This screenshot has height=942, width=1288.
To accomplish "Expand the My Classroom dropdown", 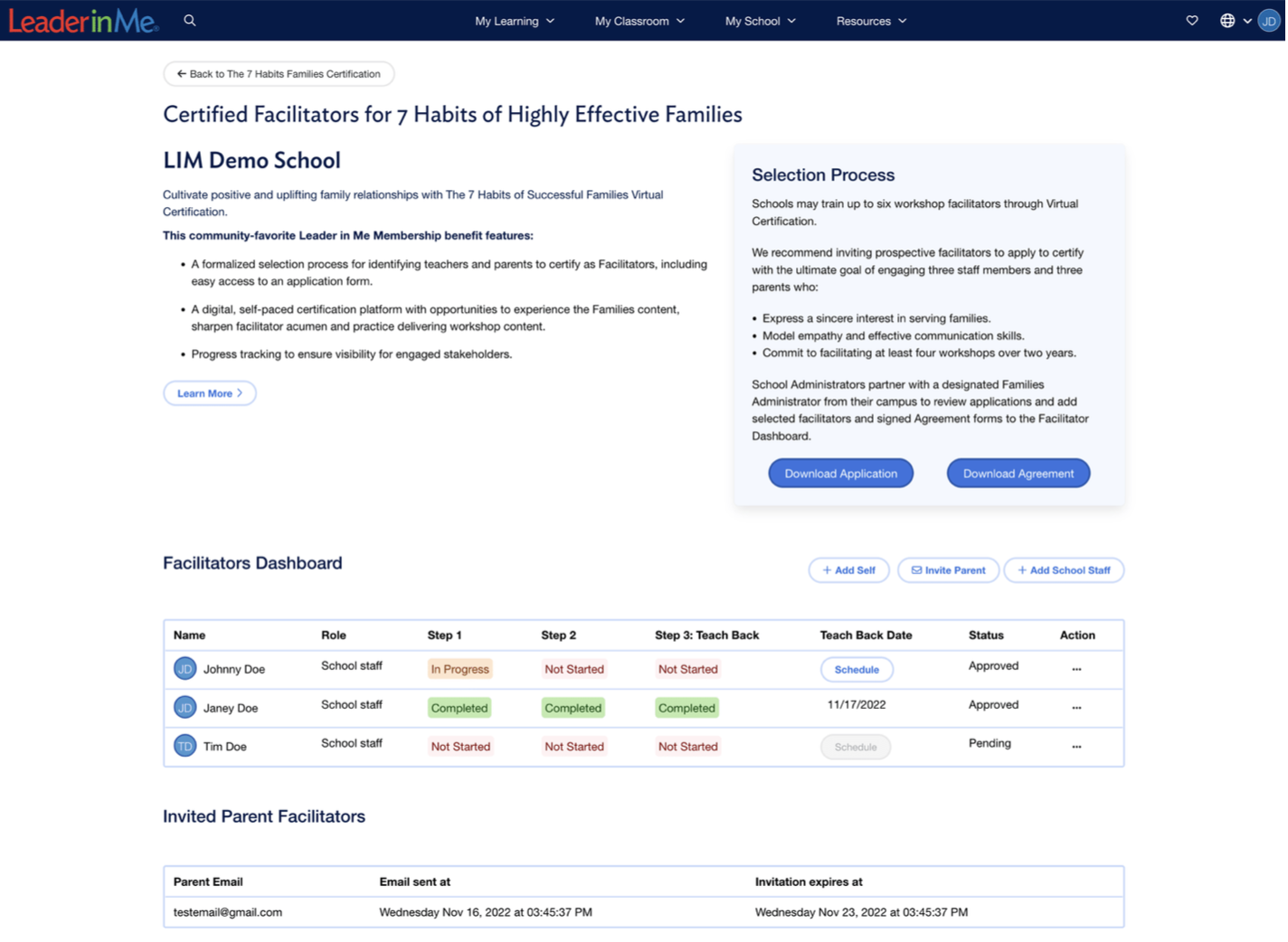I will 639,21.
